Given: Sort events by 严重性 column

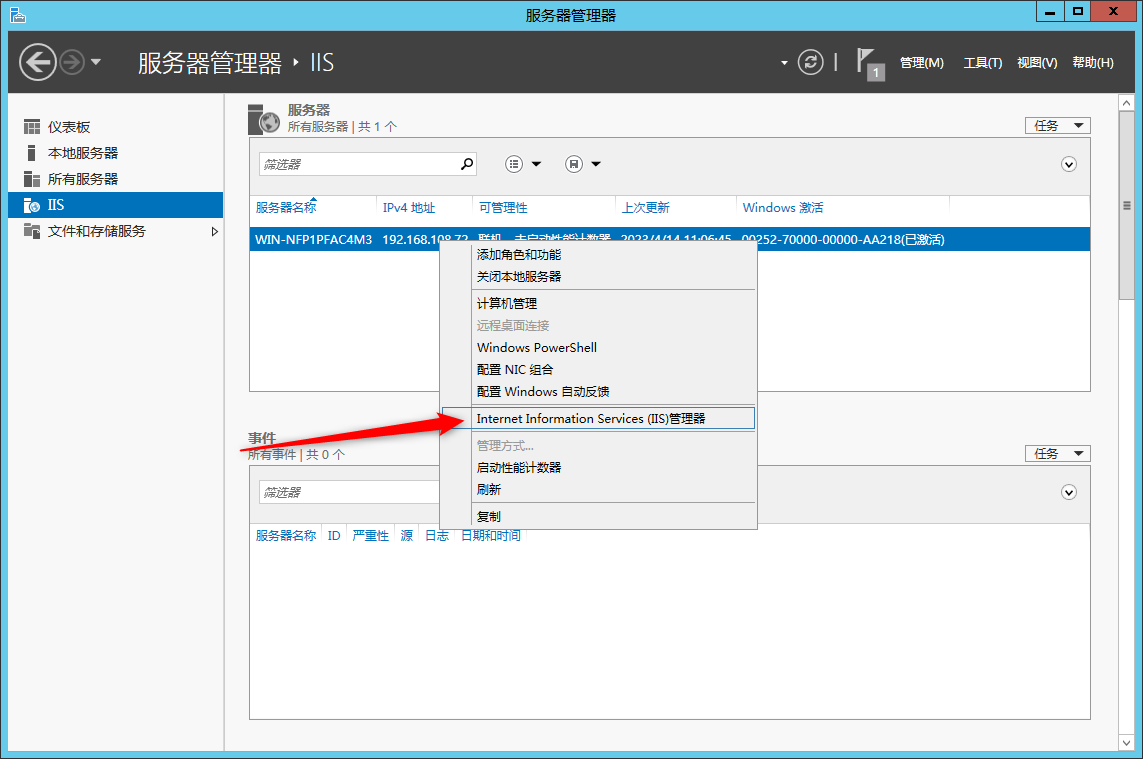Looking at the screenshot, I should tap(370, 536).
